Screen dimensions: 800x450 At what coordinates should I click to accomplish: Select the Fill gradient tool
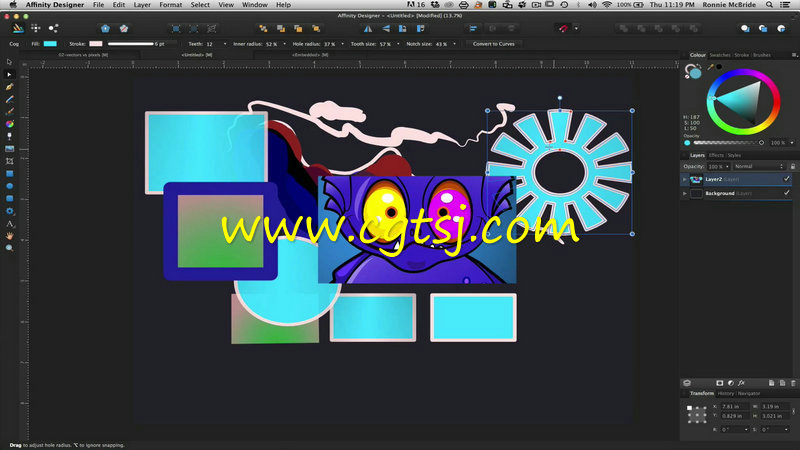tap(9, 124)
